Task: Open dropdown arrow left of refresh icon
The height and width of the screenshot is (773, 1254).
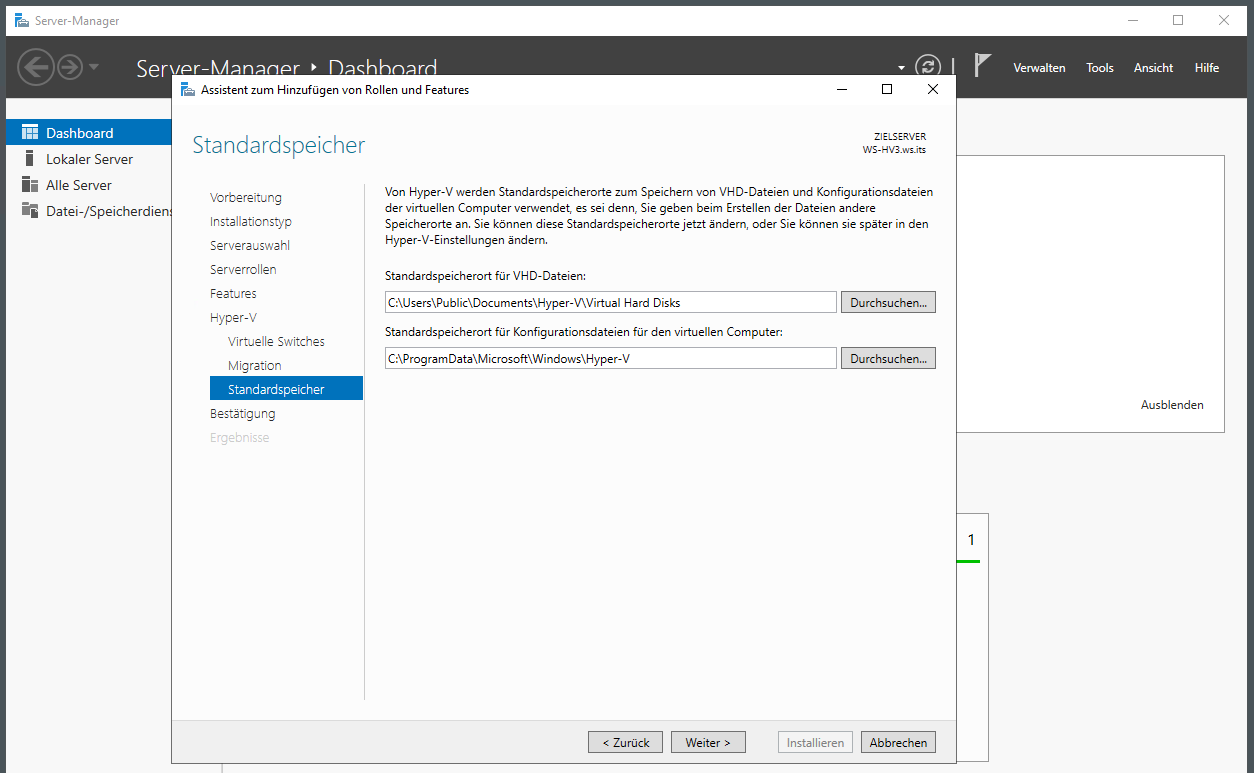Action: (901, 68)
